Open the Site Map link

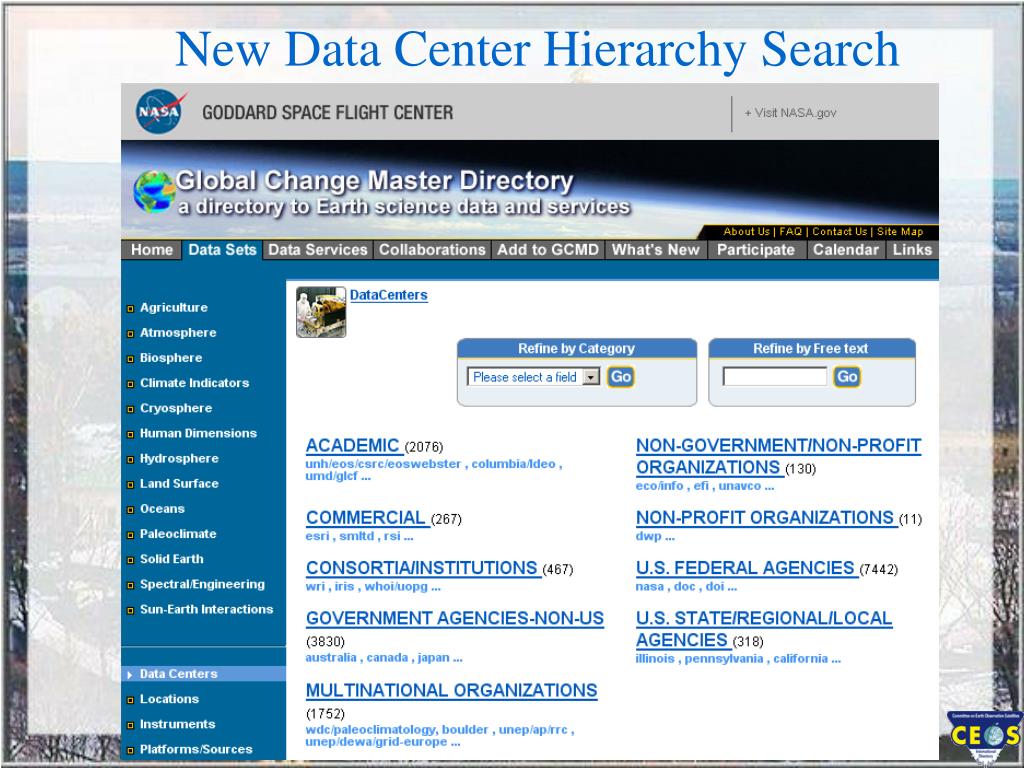[900, 232]
